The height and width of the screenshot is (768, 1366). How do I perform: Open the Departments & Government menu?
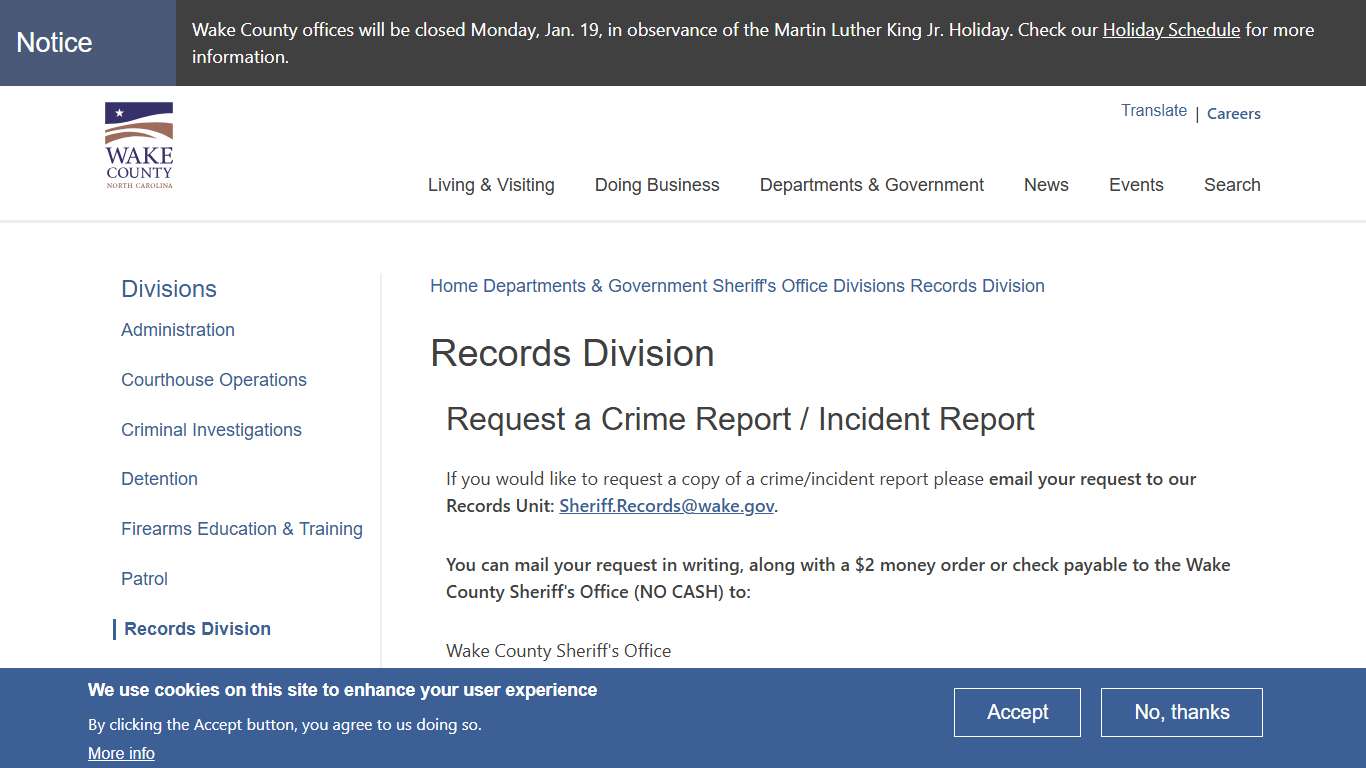[871, 185]
